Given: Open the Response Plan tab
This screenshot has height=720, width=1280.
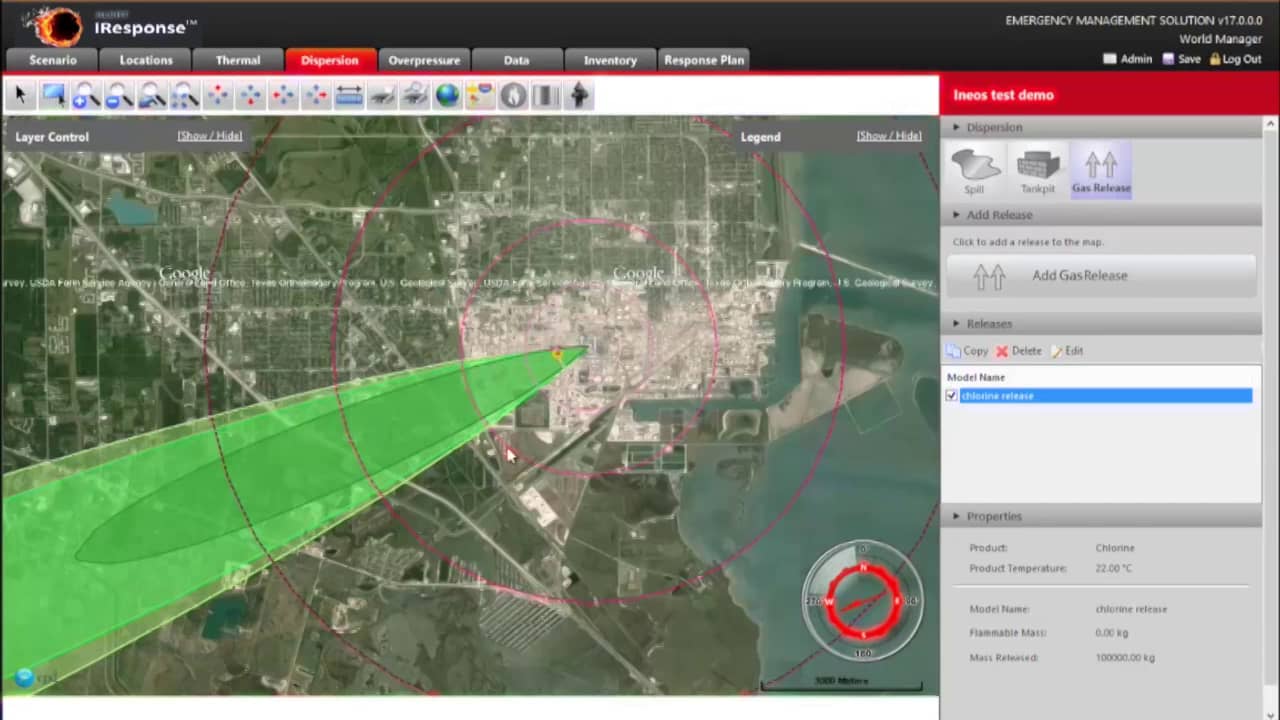Looking at the screenshot, I should tap(704, 60).
